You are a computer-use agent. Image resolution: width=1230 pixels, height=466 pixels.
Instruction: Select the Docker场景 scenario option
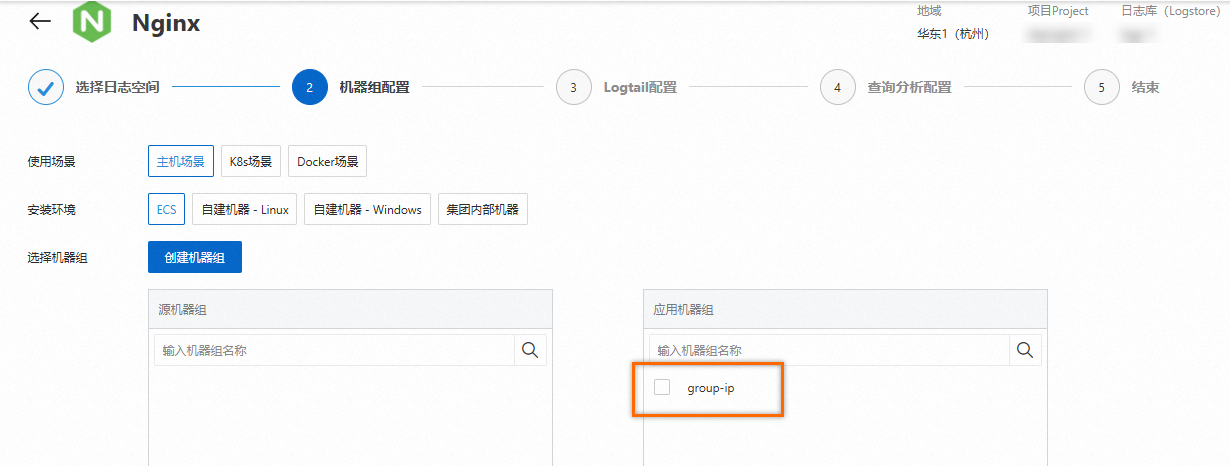(x=328, y=161)
